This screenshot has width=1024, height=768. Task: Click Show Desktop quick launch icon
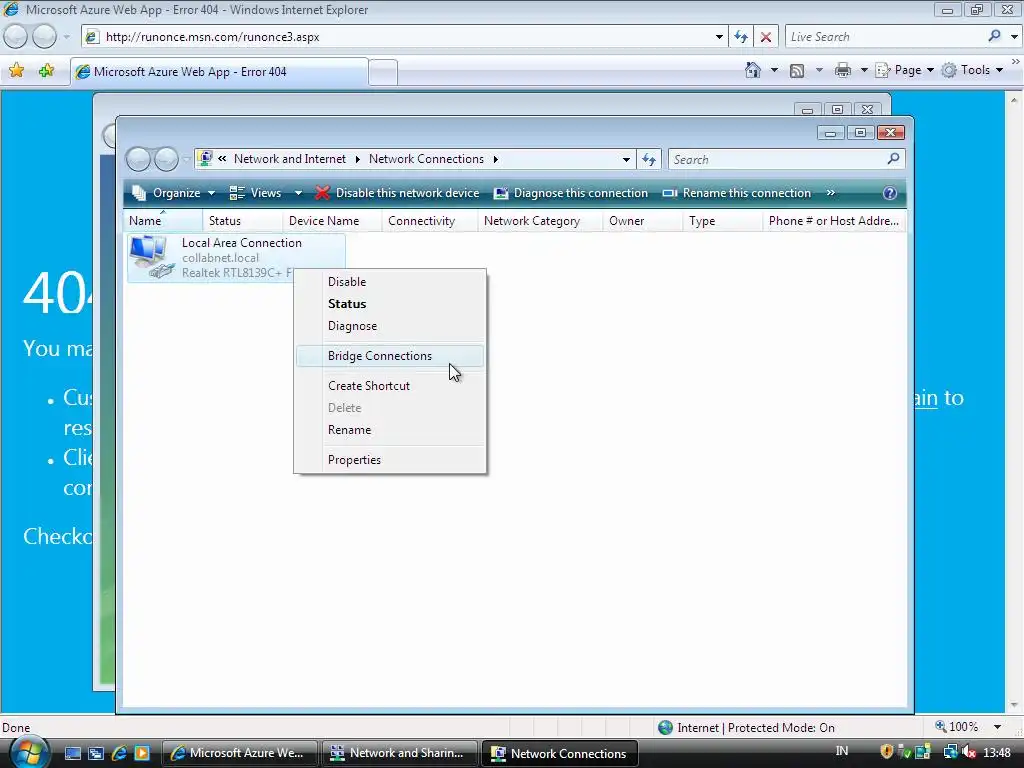point(72,753)
